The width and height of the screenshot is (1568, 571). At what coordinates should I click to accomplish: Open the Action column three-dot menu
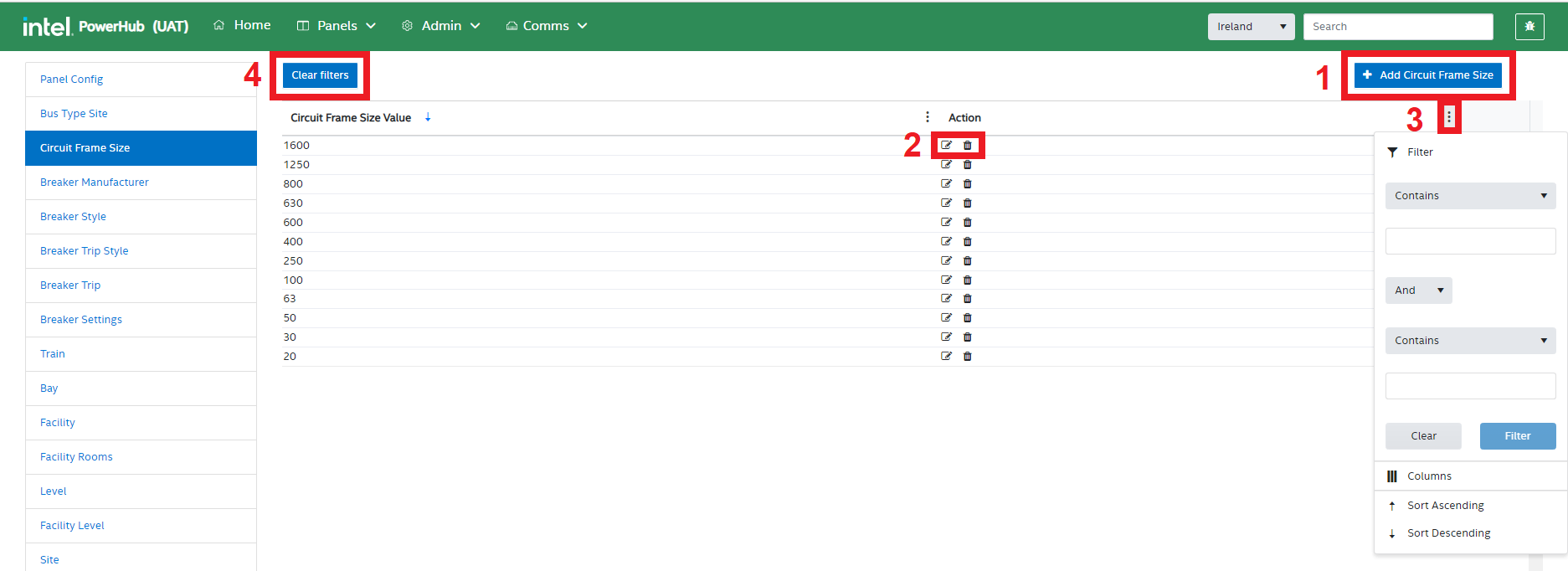point(1448,117)
